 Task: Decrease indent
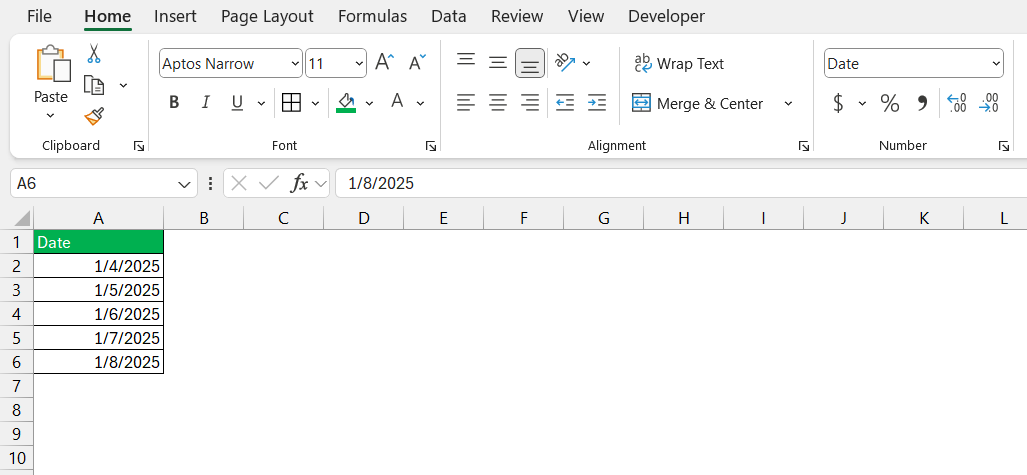[565, 102]
